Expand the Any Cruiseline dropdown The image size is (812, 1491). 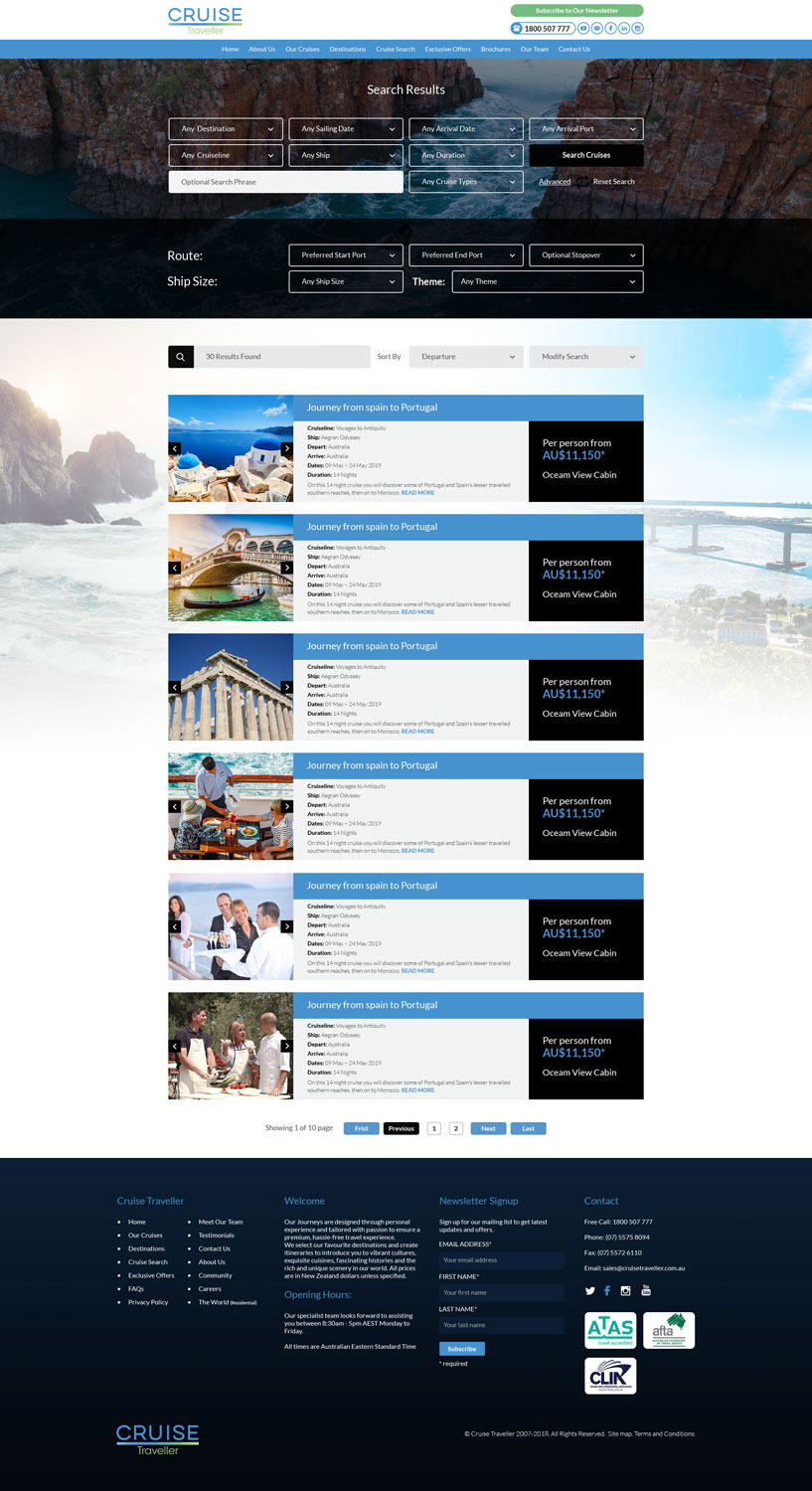pos(226,155)
